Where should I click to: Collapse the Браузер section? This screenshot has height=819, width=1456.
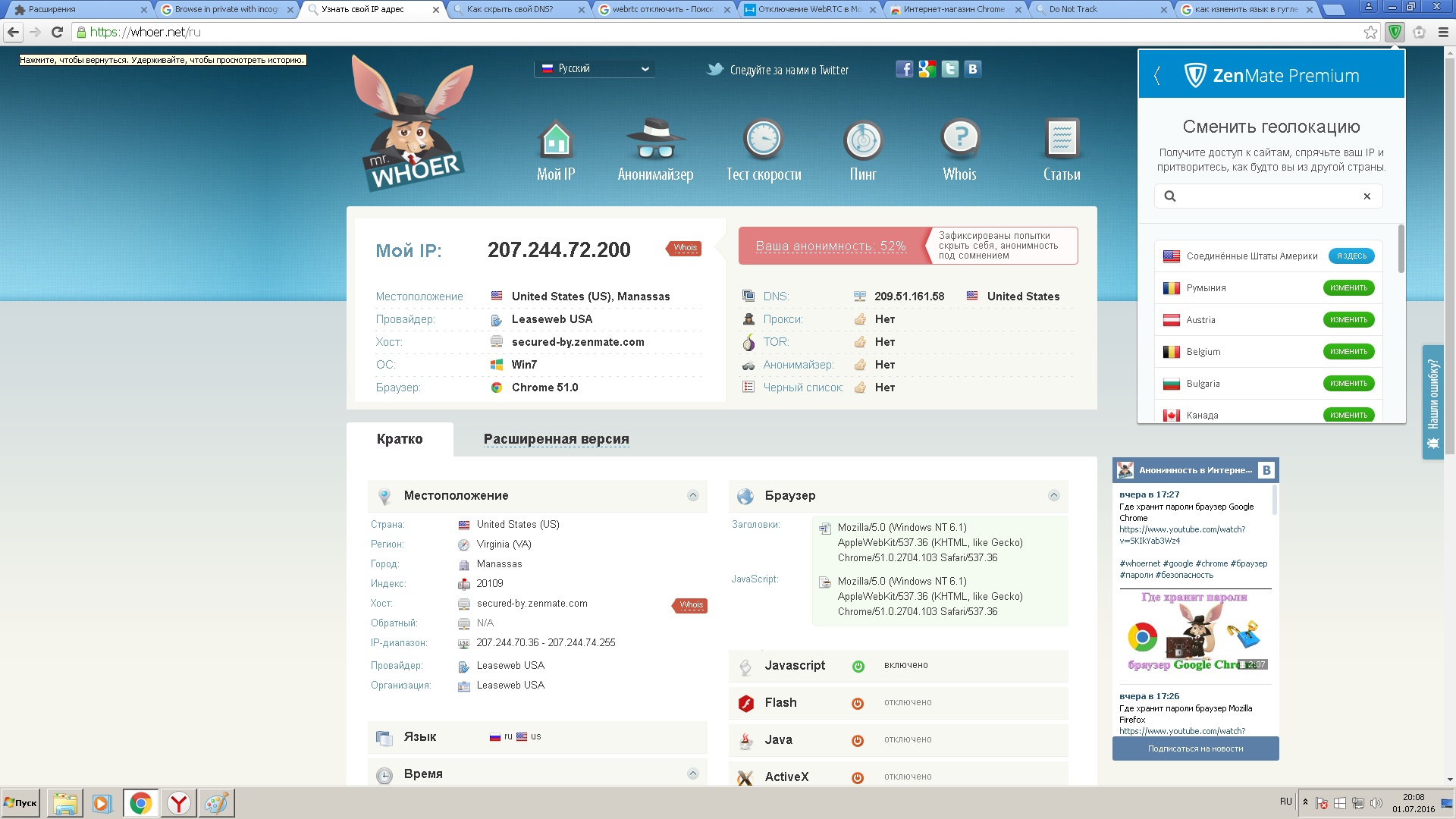click(x=1053, y=495)
